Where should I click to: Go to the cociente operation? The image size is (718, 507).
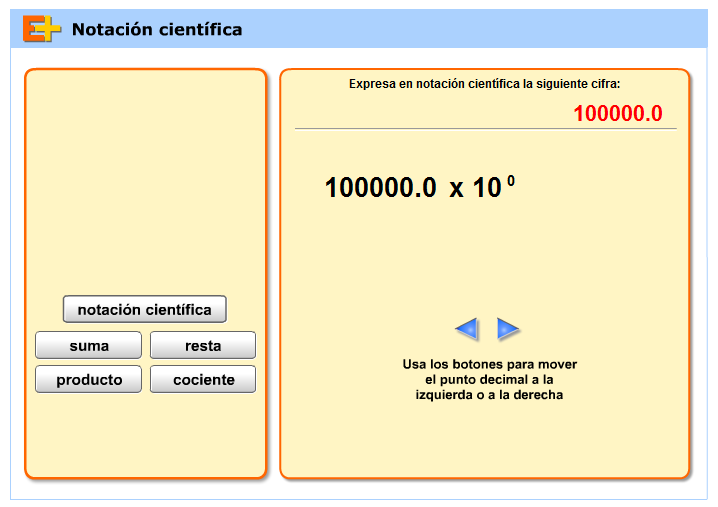pyautogui.click(x=203, y=379)
